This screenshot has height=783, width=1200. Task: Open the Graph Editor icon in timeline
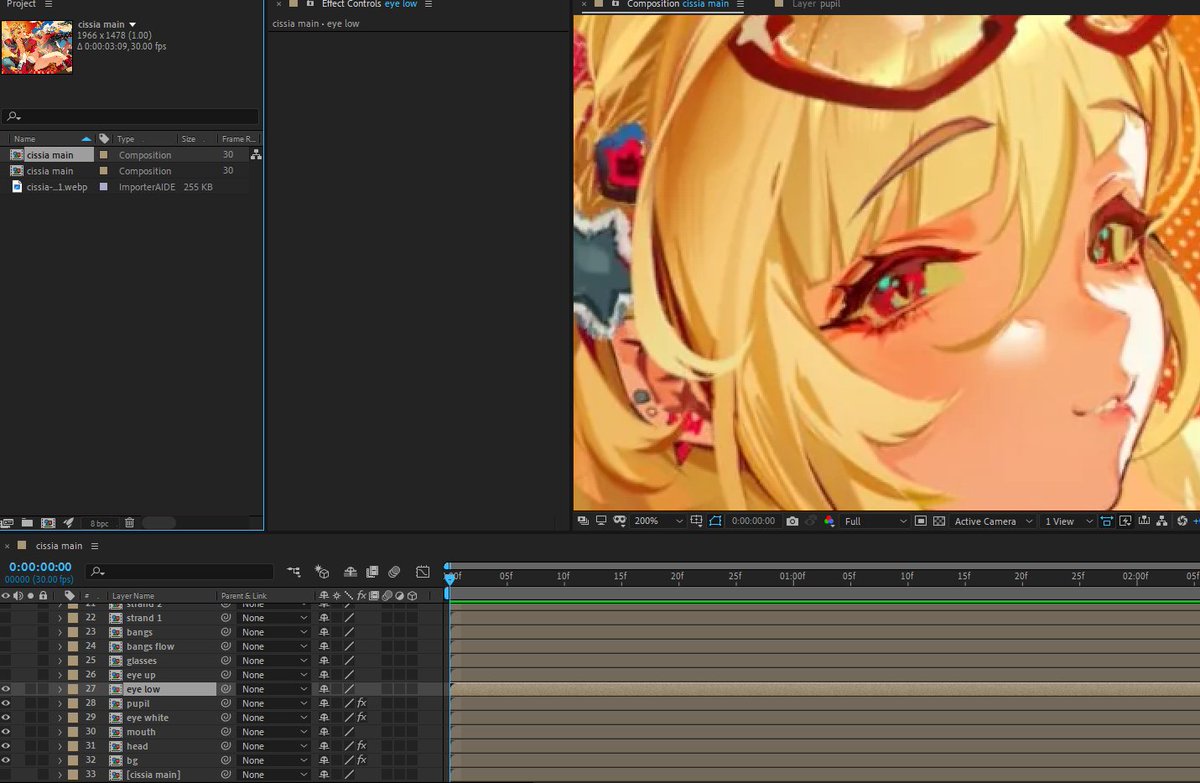(423, 572)
